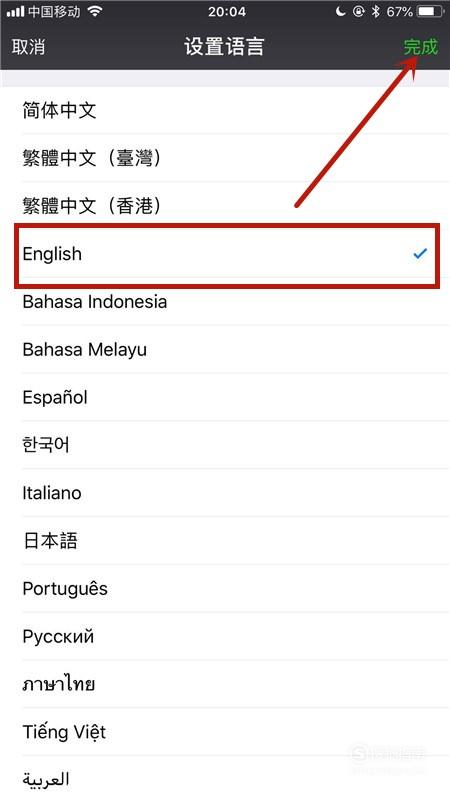
Task: Choose Español from the language list
Action: click(225, 397)
